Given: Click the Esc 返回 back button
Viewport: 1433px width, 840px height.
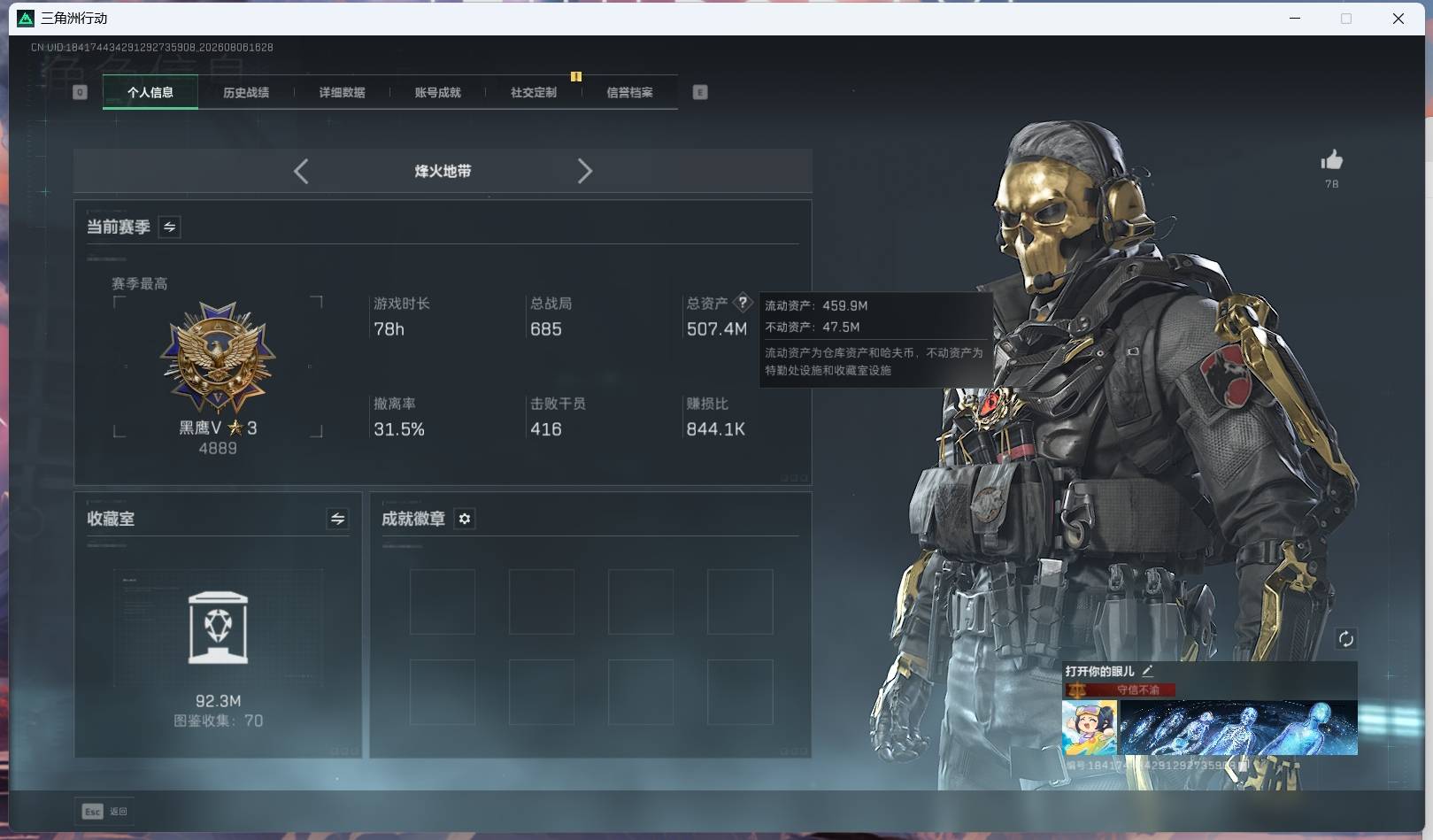Looking at the screenshot, I should [105, 811].
